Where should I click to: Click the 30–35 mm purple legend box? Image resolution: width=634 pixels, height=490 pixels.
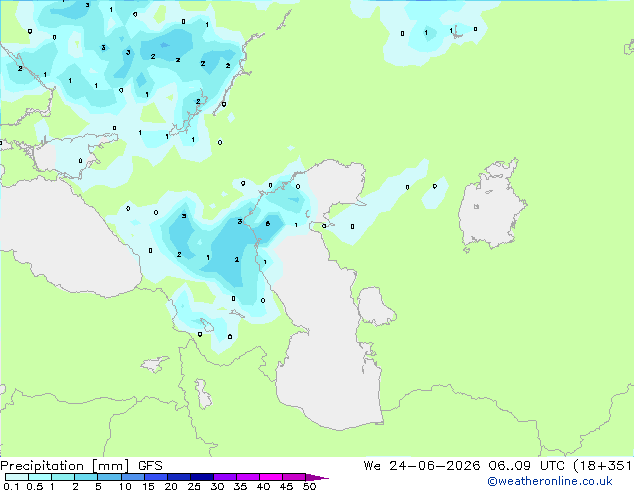pos(225,477)
